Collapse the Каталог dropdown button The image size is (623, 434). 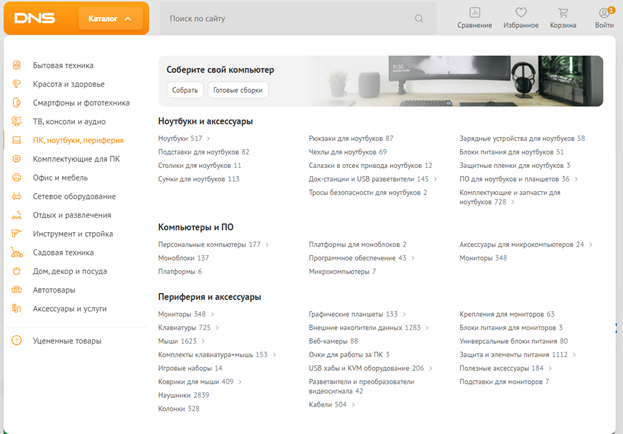110,18
